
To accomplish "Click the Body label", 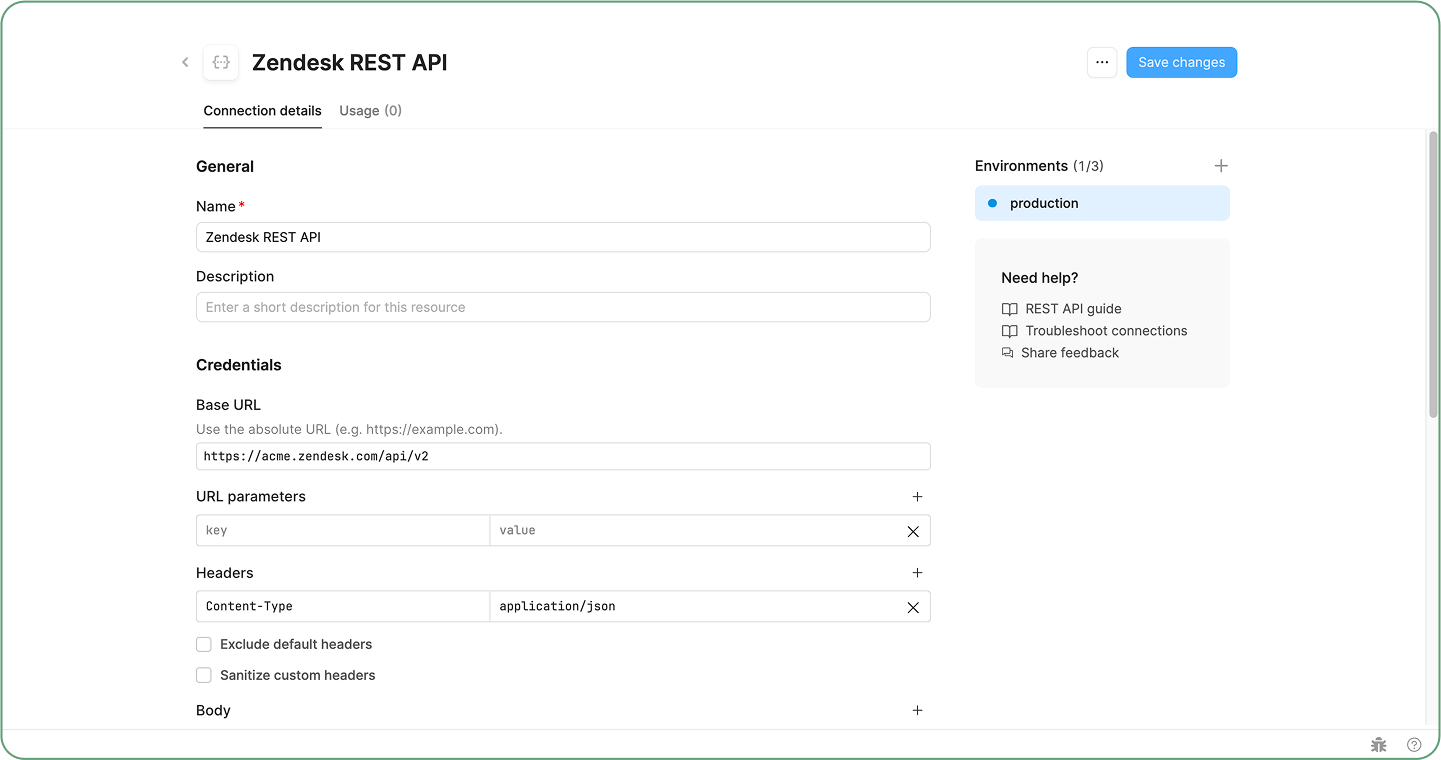I will 213,711.
